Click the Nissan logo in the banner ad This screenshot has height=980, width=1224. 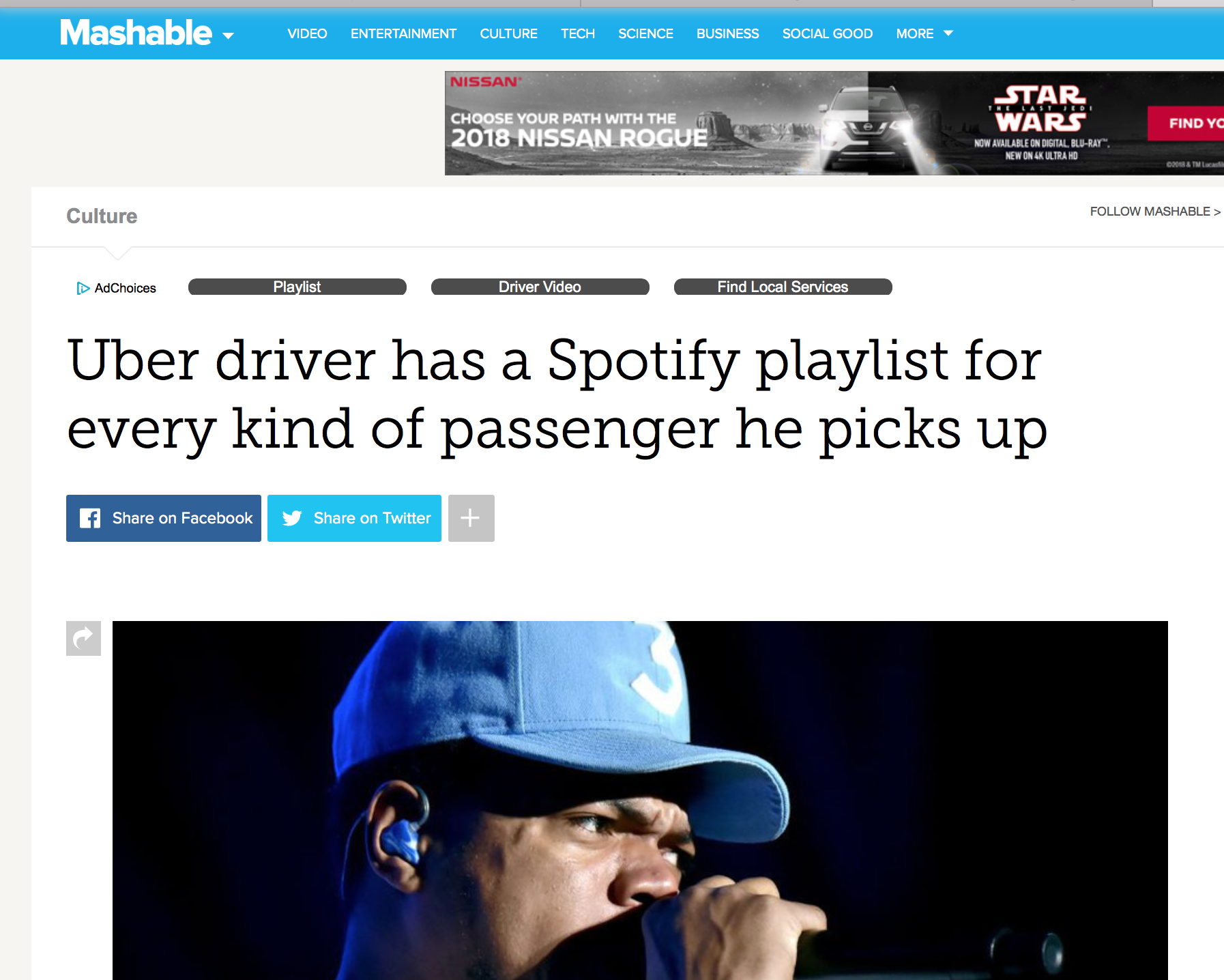pyautogui.click(x=485, y=81)
